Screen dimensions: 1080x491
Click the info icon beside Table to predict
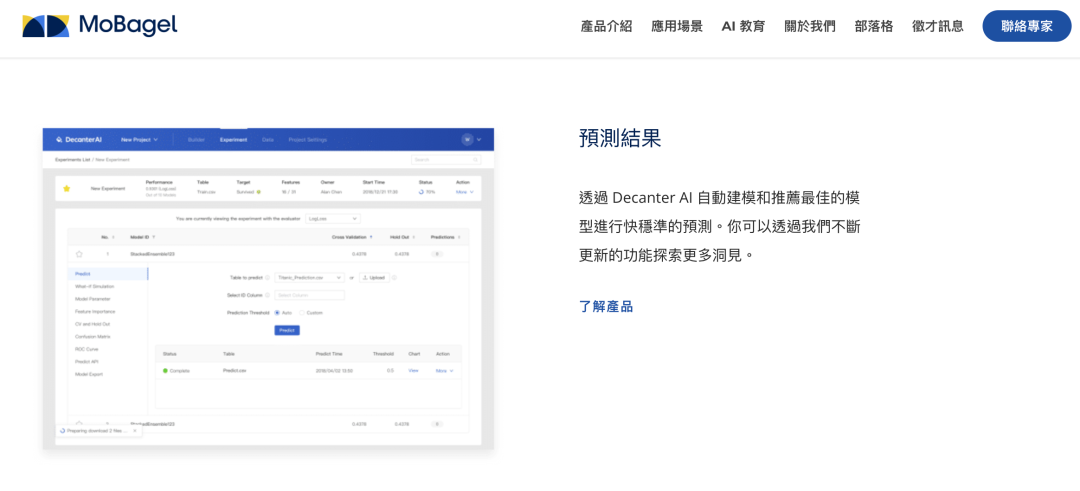tap(268, 277)
